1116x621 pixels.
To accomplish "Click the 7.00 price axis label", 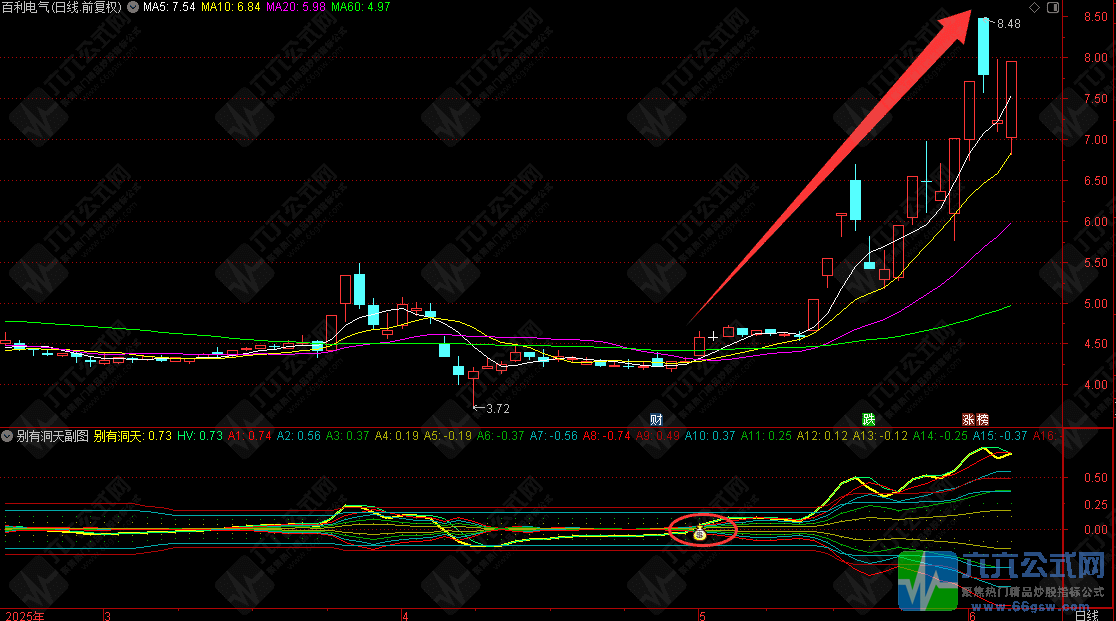I will pos(1095,140).
